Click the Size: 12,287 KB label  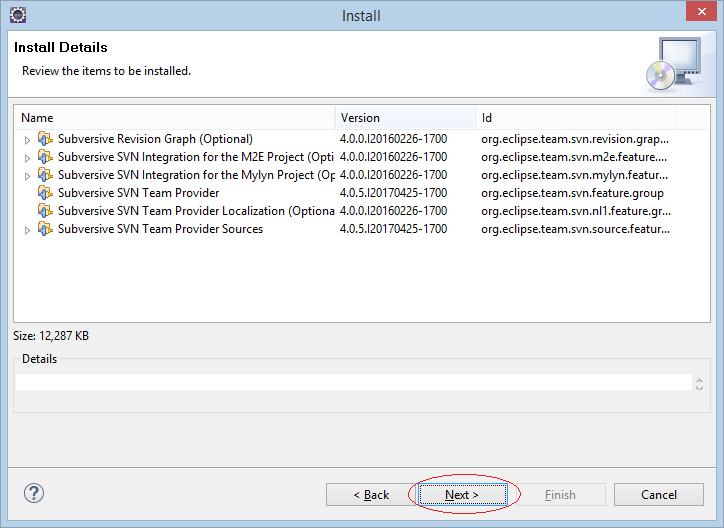tap(51, 336)
